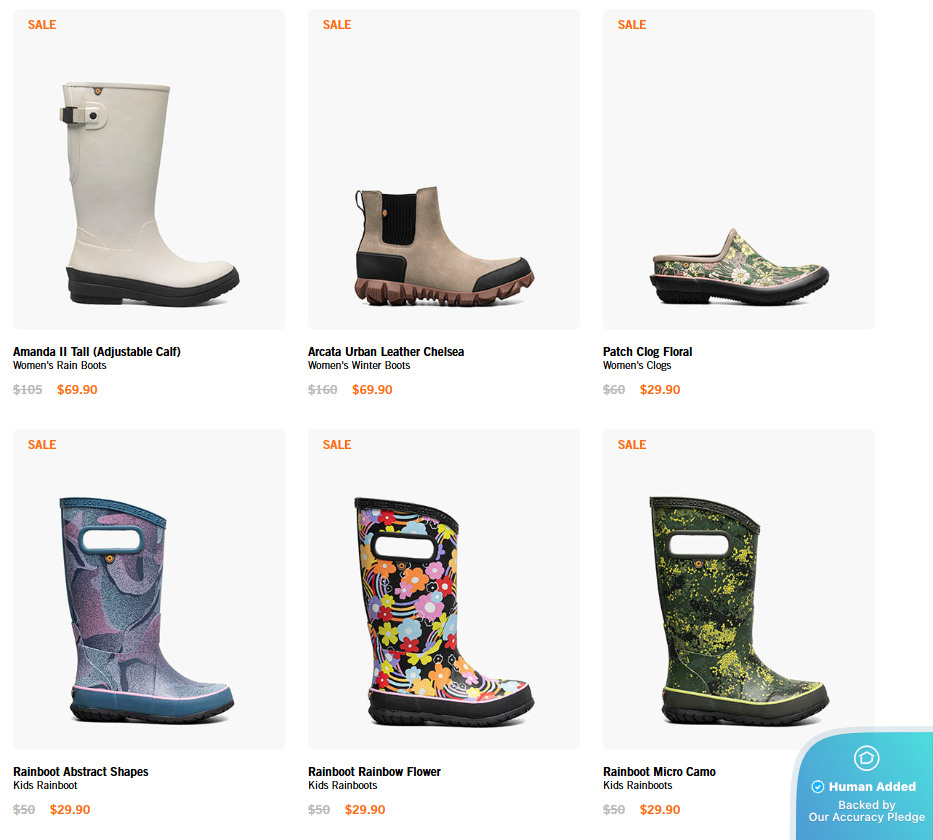Click the Rainboot Abstract Shapes title link

(81, 772)
